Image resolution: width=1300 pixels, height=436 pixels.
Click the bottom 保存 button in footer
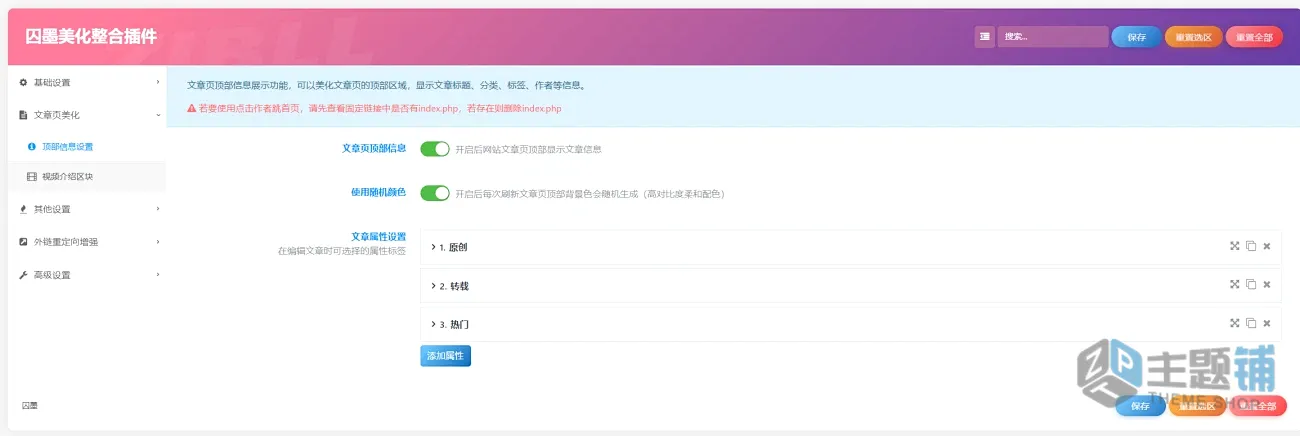[1141, 406]
